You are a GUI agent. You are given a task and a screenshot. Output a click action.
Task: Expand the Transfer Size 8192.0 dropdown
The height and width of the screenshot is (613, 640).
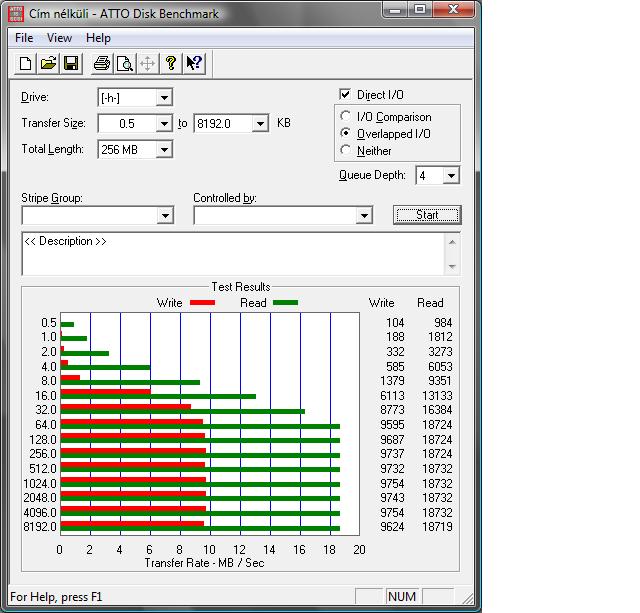[x=260, y=123]
